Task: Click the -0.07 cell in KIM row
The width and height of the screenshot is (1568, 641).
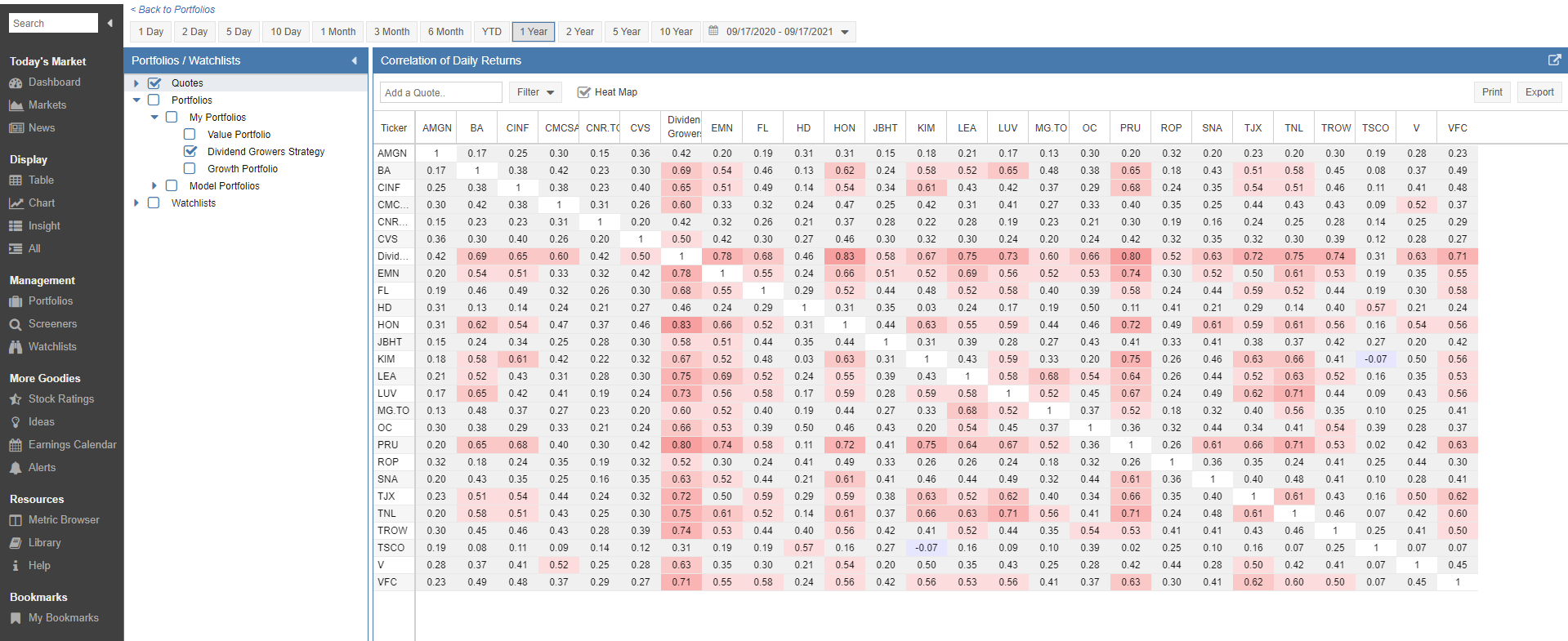Action: coord(1376,359)
